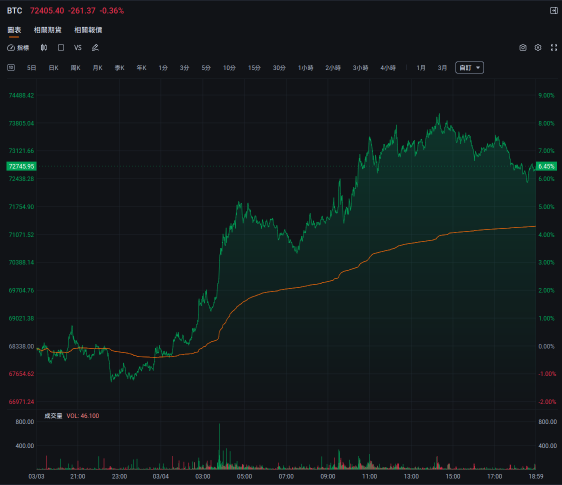Select the 1小時 interval
The width and height of the screenshot is (562, 485).
click(x=305, y=68)
